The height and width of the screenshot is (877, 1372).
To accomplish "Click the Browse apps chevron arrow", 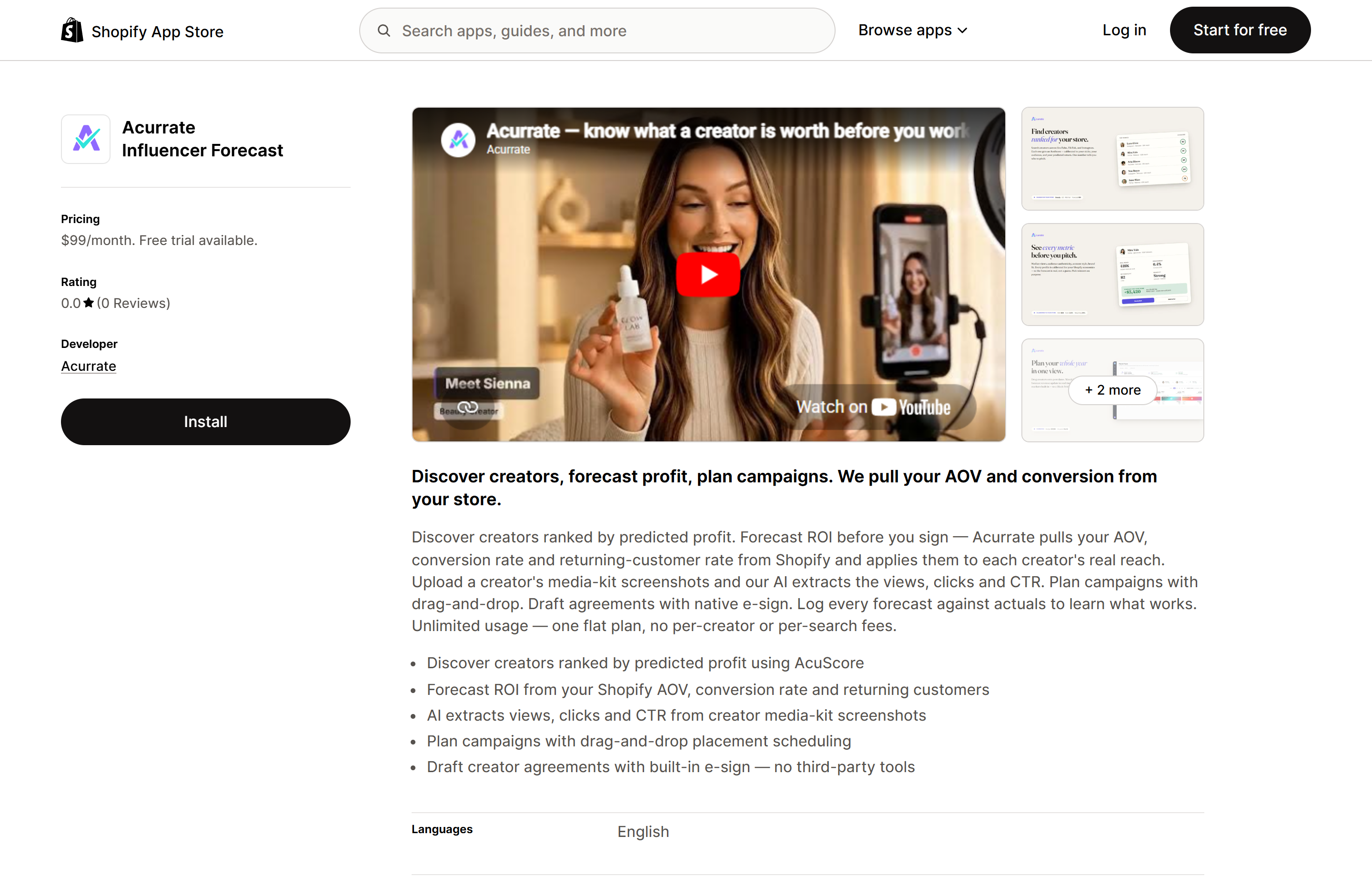I will pyautogui.click(x=962, y=31).
